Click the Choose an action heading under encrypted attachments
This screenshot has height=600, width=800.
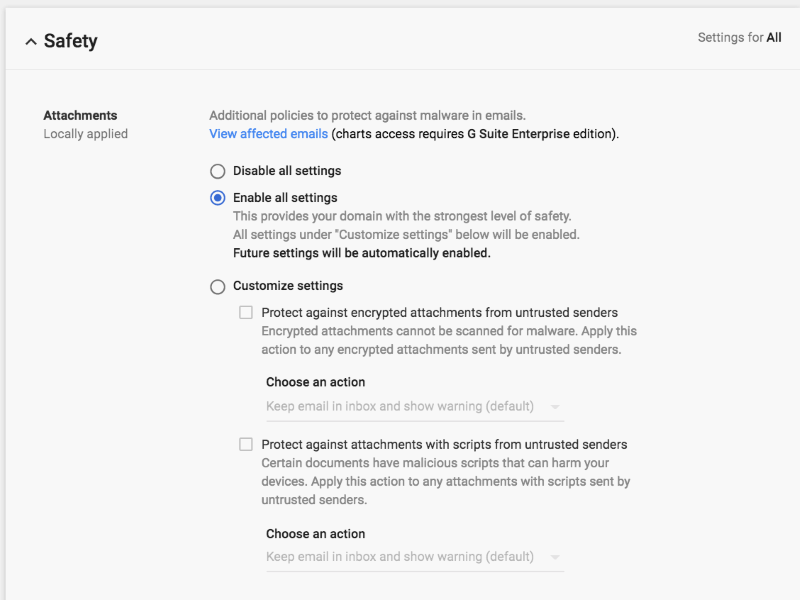tap(315, 382)
